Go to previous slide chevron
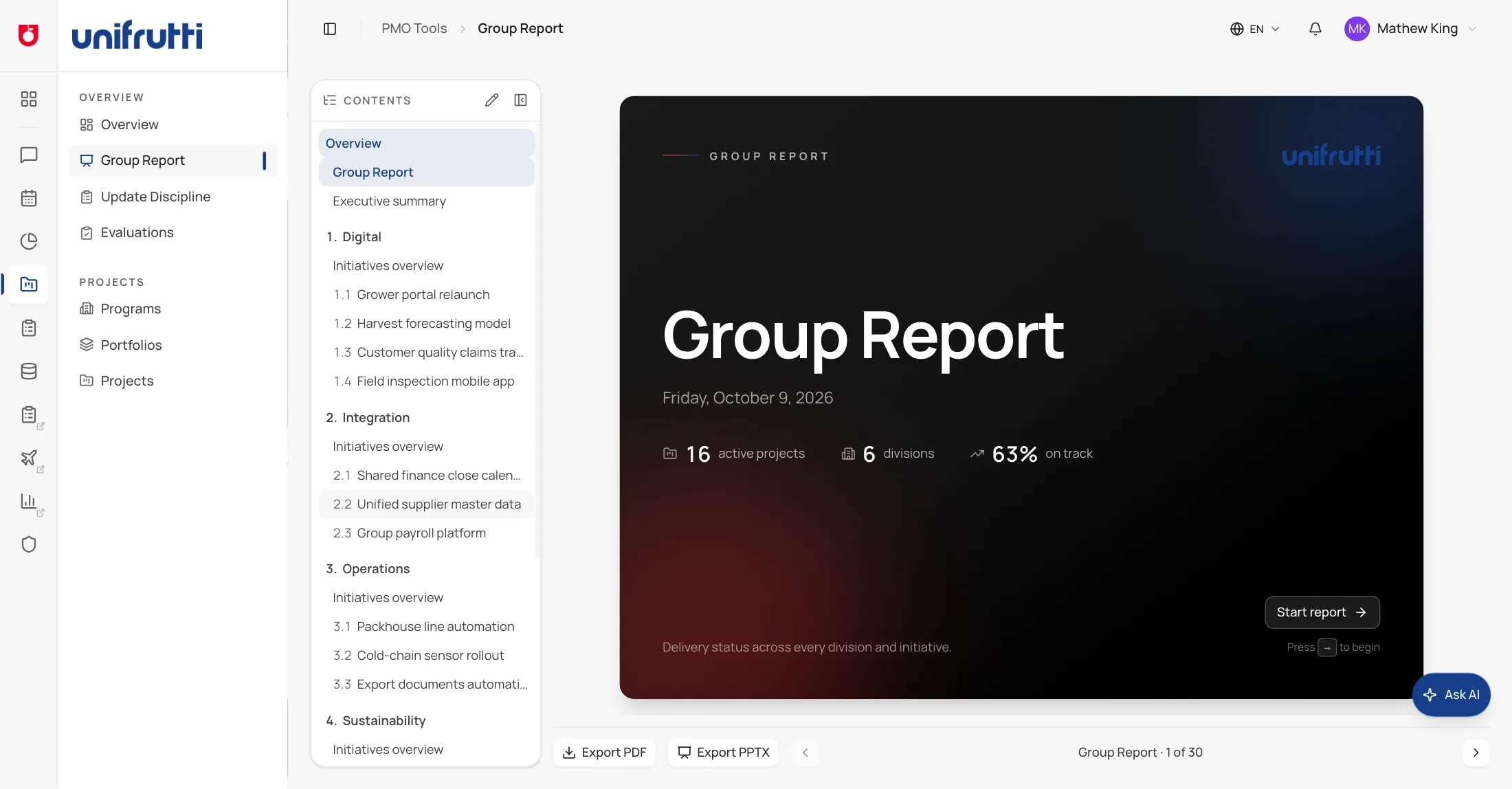This screenshot has width=1512, height=789. (805, 753)
